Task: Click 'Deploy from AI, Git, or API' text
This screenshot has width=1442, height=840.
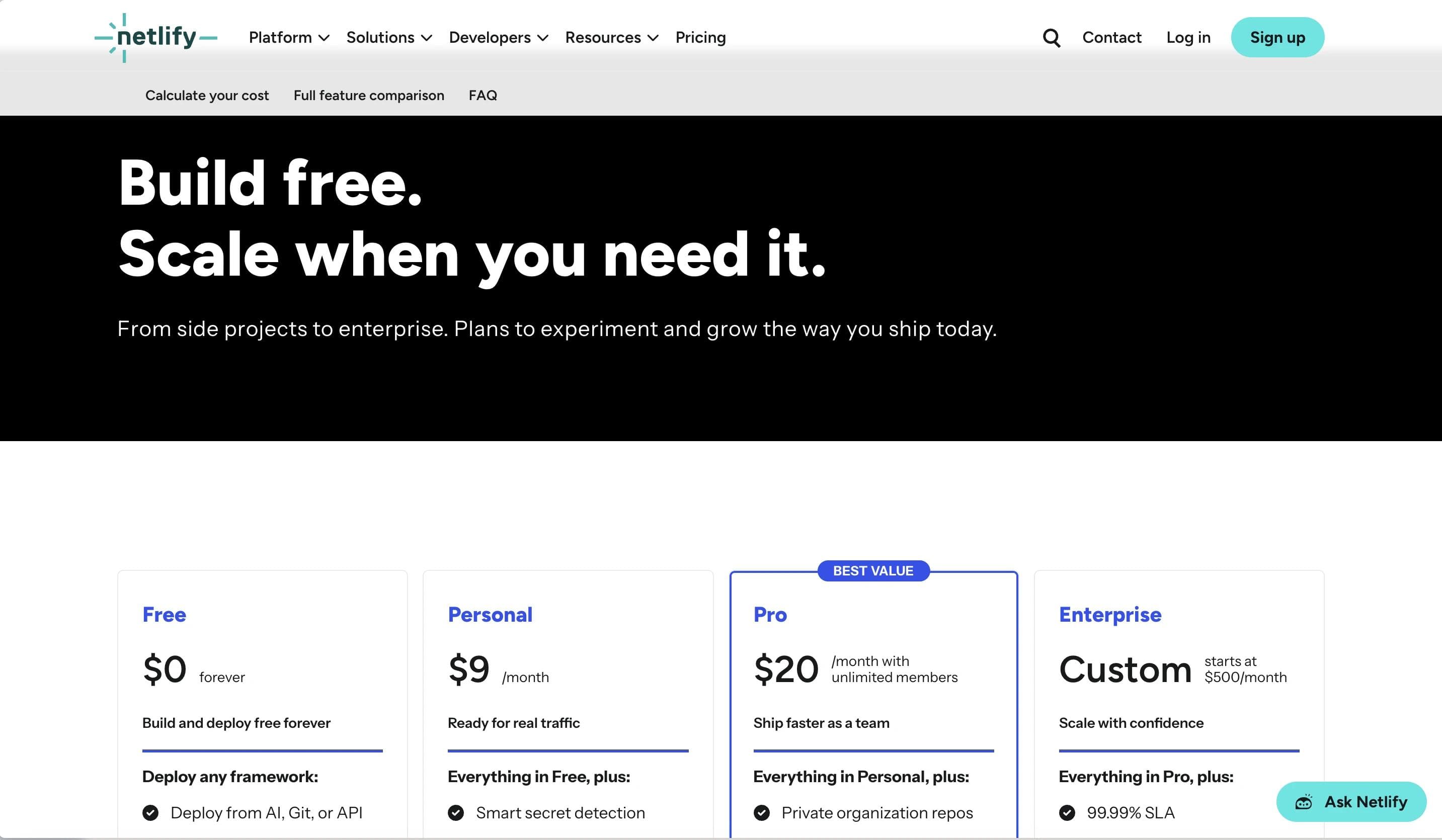Action: click(x=267, y=812)
